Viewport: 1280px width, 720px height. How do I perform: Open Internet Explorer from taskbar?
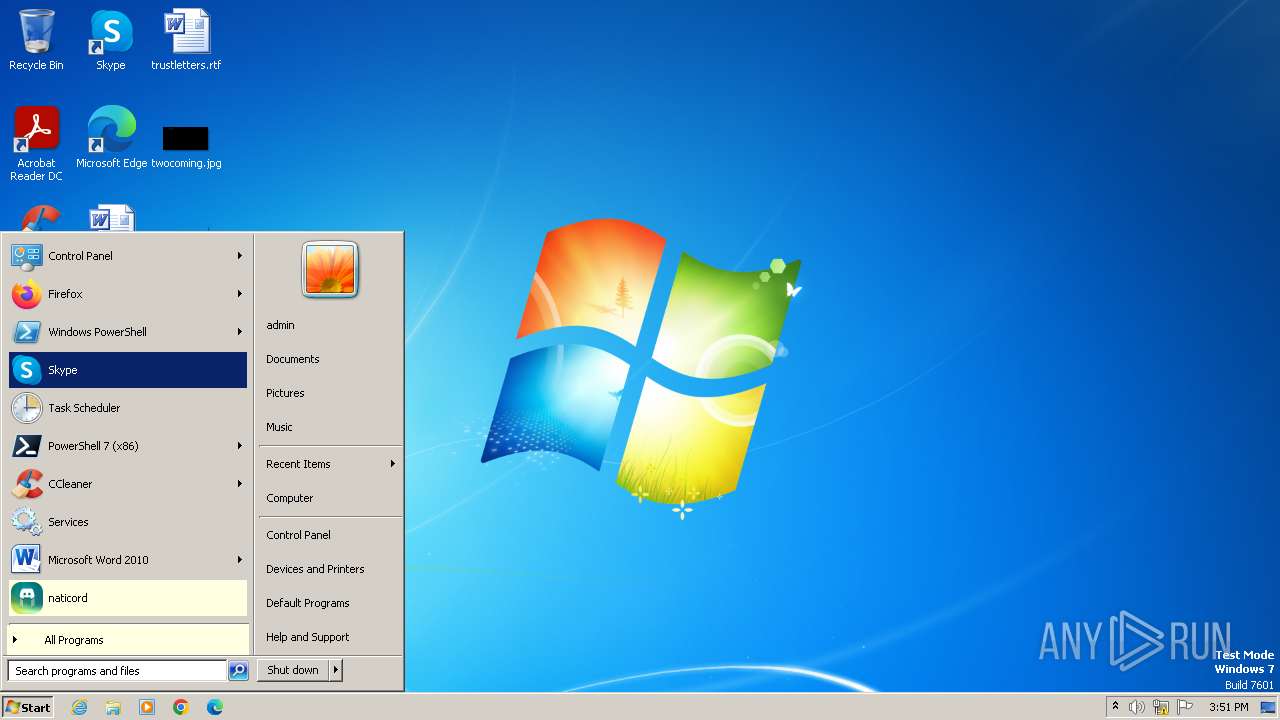pyautogui.click(x=79, y=707)
